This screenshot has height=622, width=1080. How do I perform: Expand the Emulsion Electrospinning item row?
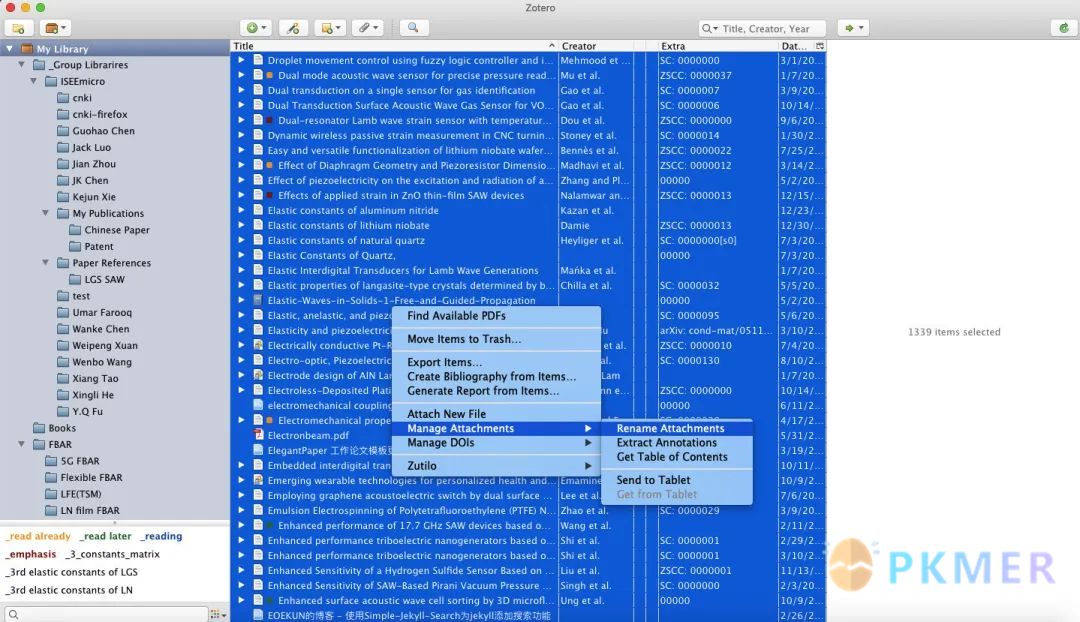click(x=242, y=510)
